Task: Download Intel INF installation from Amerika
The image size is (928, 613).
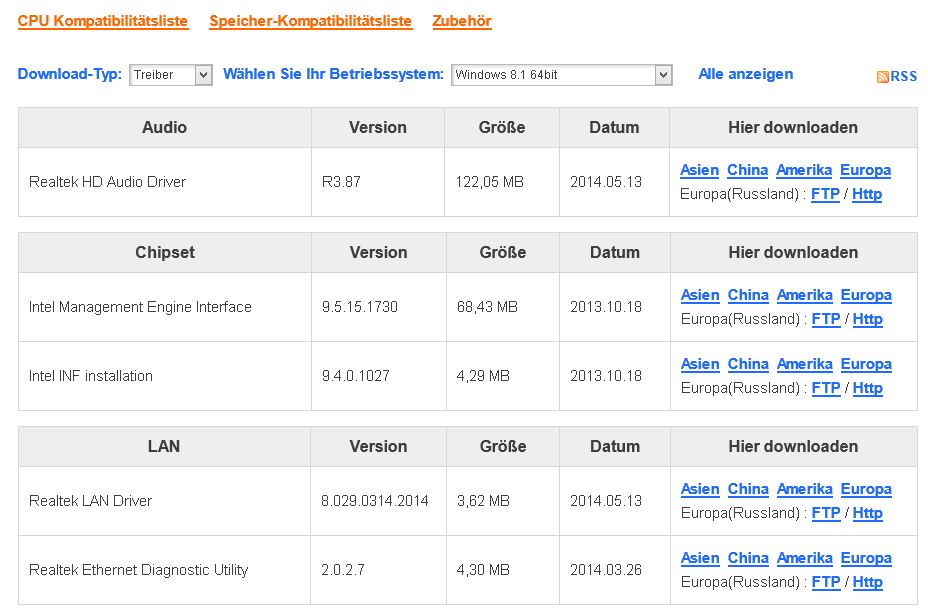Action: click(x=804, y=364)
